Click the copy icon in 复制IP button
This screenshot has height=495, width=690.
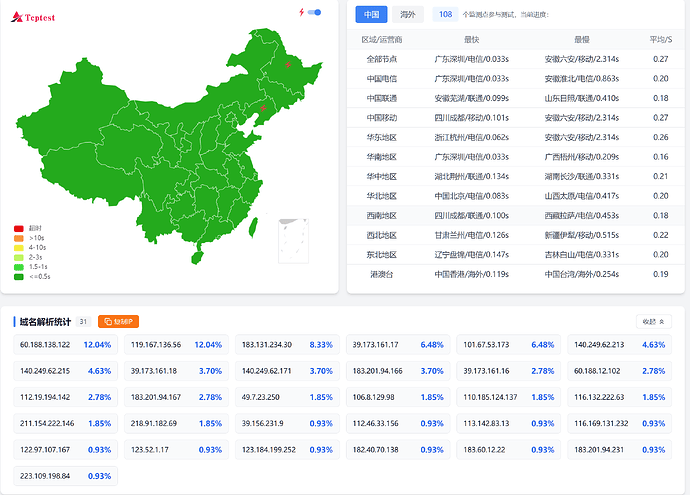(x=107, y=322)
